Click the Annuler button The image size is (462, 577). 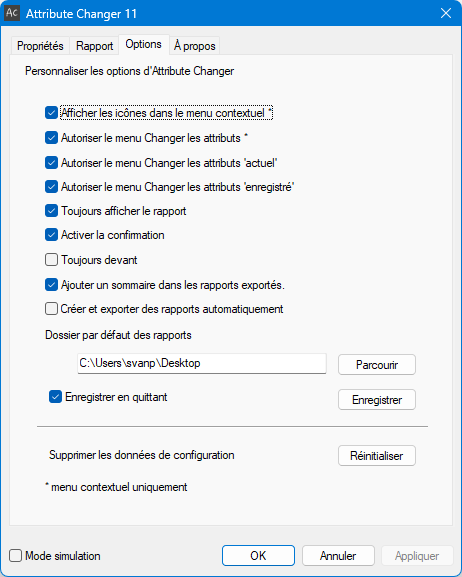[338, 556]
